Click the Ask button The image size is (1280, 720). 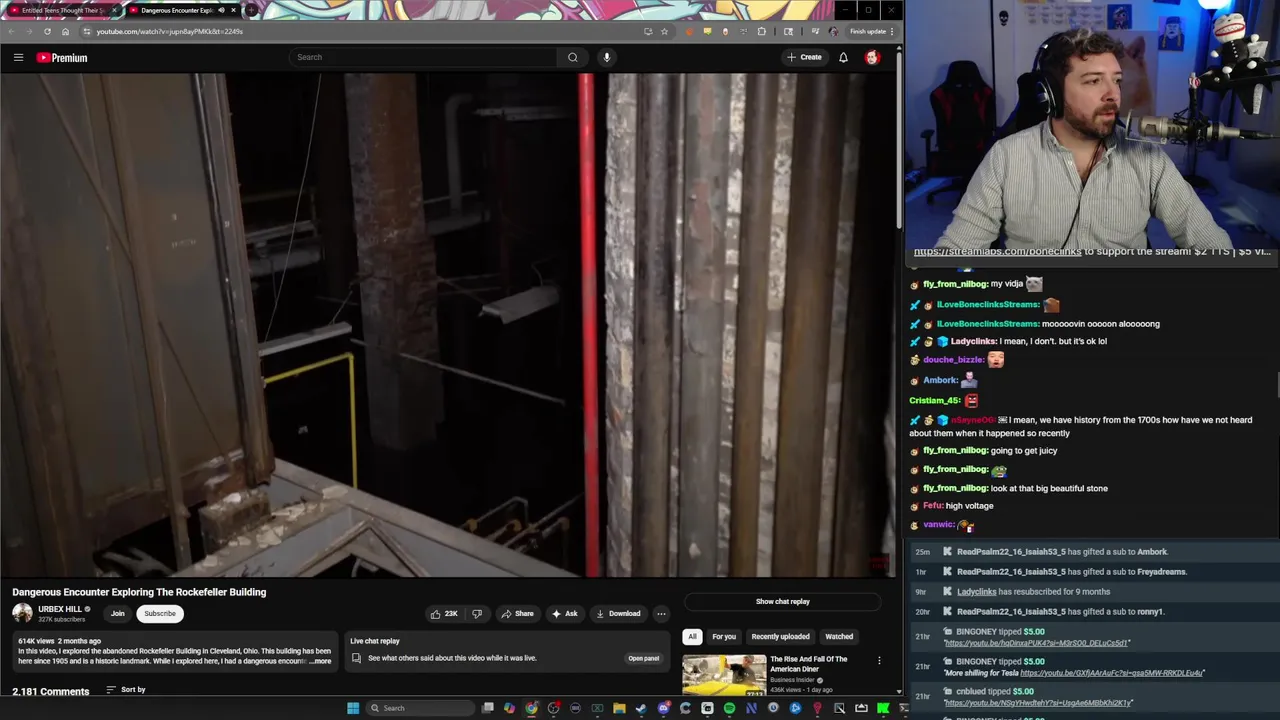[564, 614]
